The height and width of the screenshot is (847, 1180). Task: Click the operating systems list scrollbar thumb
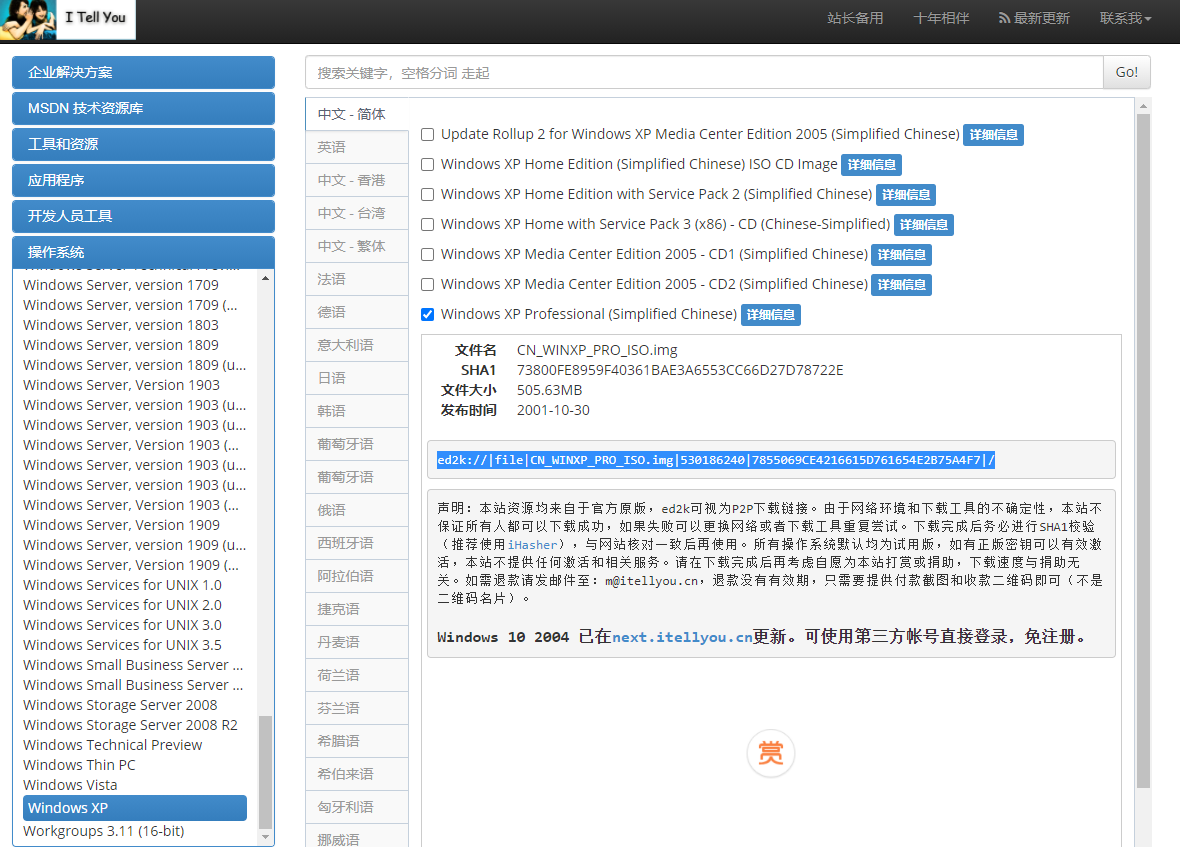pos(265,770)
